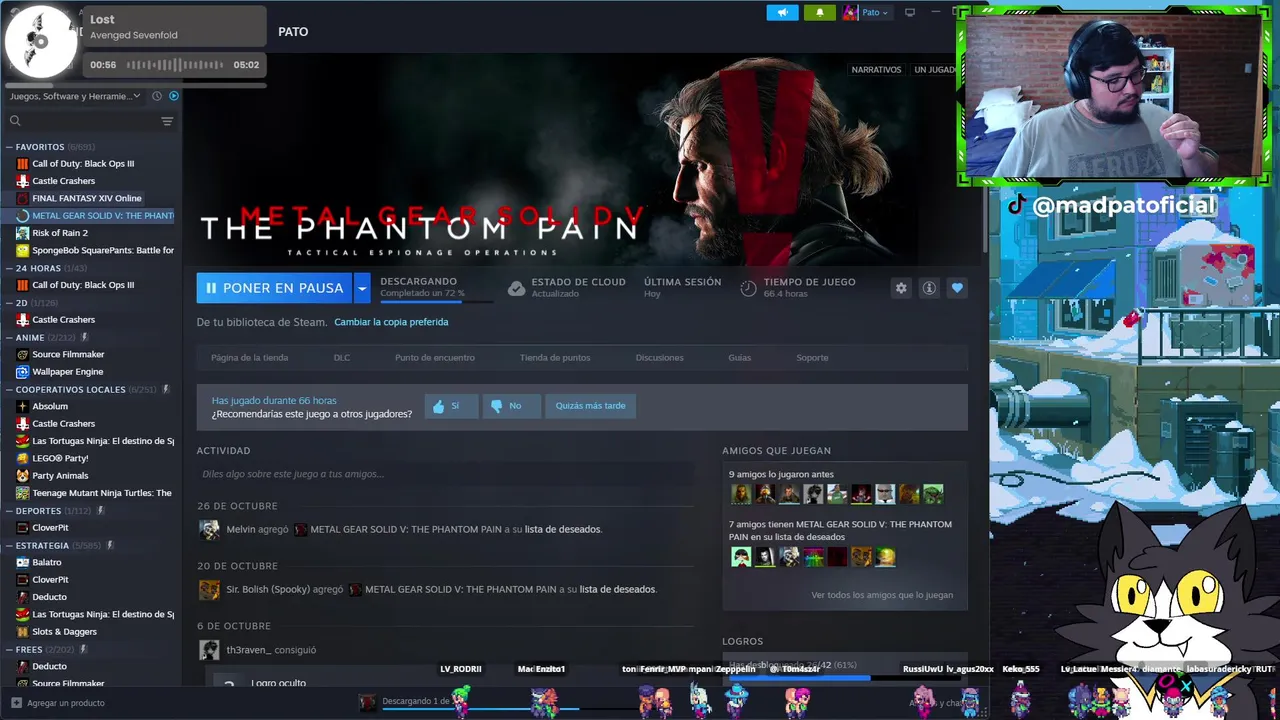Open the Poner en pausa dropdown arrow

coord(362,288)
